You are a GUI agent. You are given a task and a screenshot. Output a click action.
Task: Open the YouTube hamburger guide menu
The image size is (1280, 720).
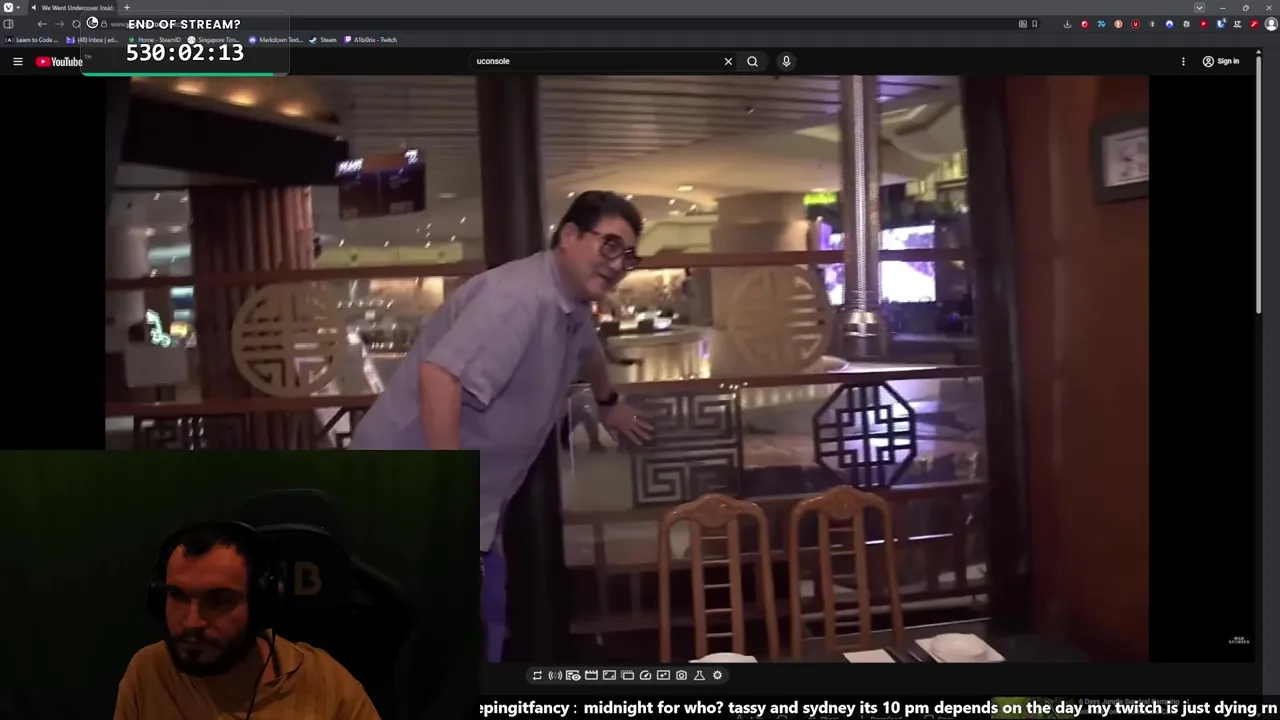17,61
